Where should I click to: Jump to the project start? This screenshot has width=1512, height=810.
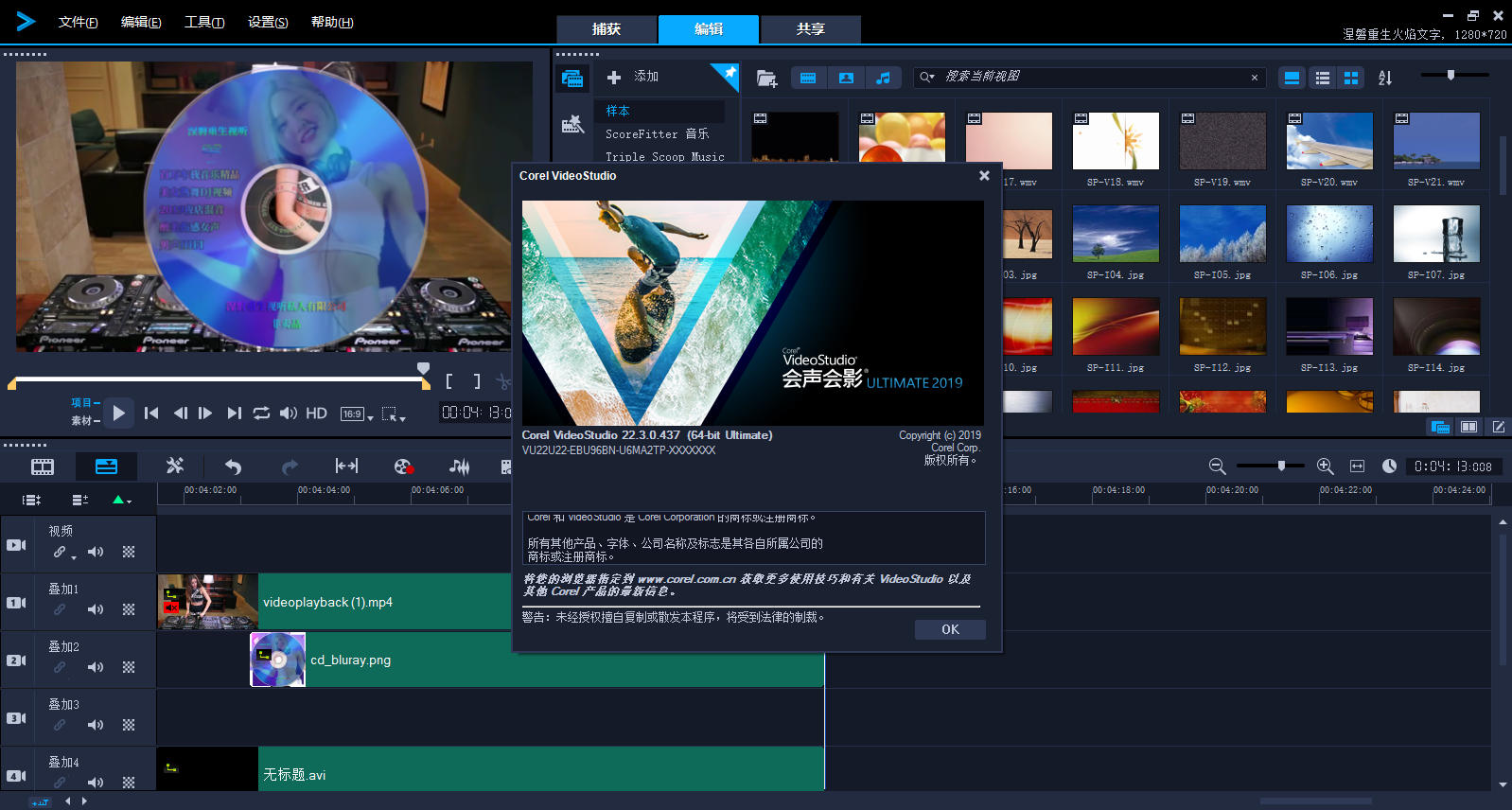(x=151, y=414)
